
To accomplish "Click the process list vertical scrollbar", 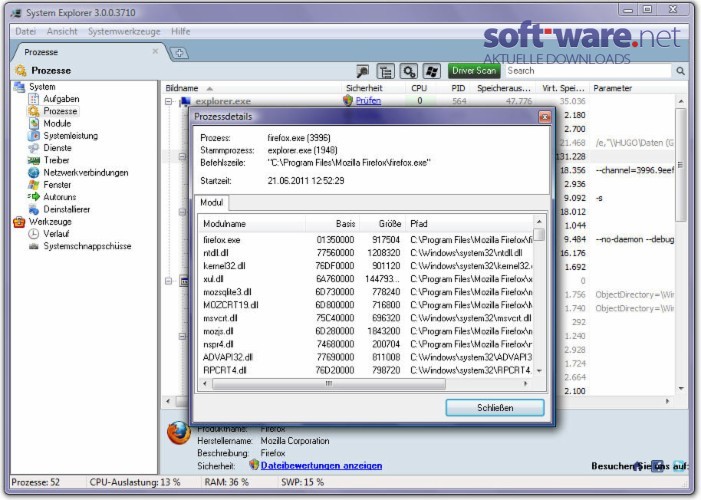I will (x=681, y=164).
